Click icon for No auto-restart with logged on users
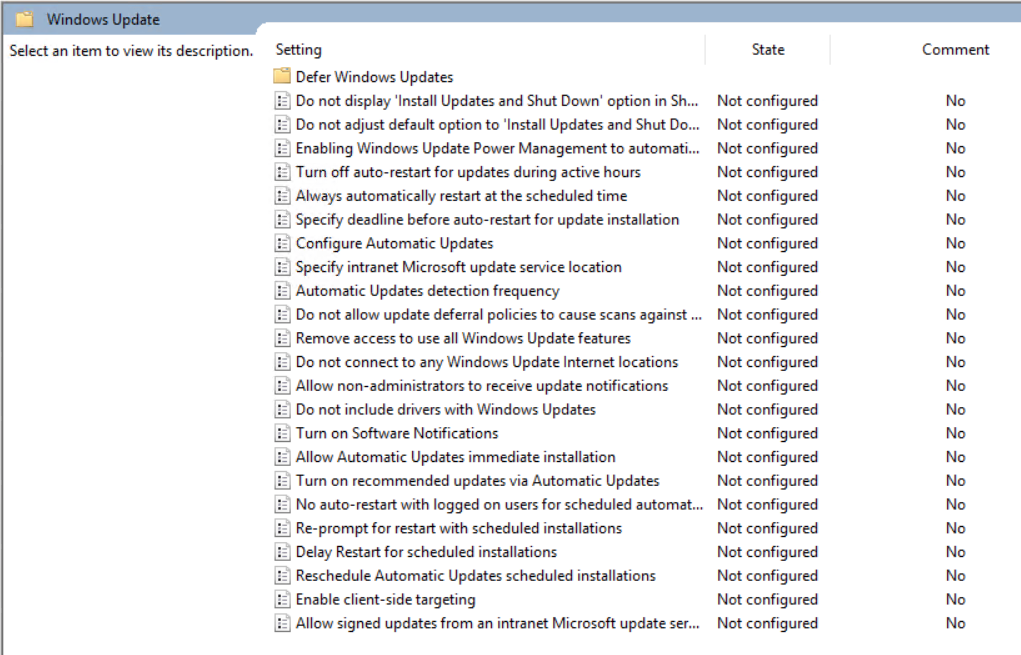The height and width of the screenshot is (655, 1021). coord(282,505)
